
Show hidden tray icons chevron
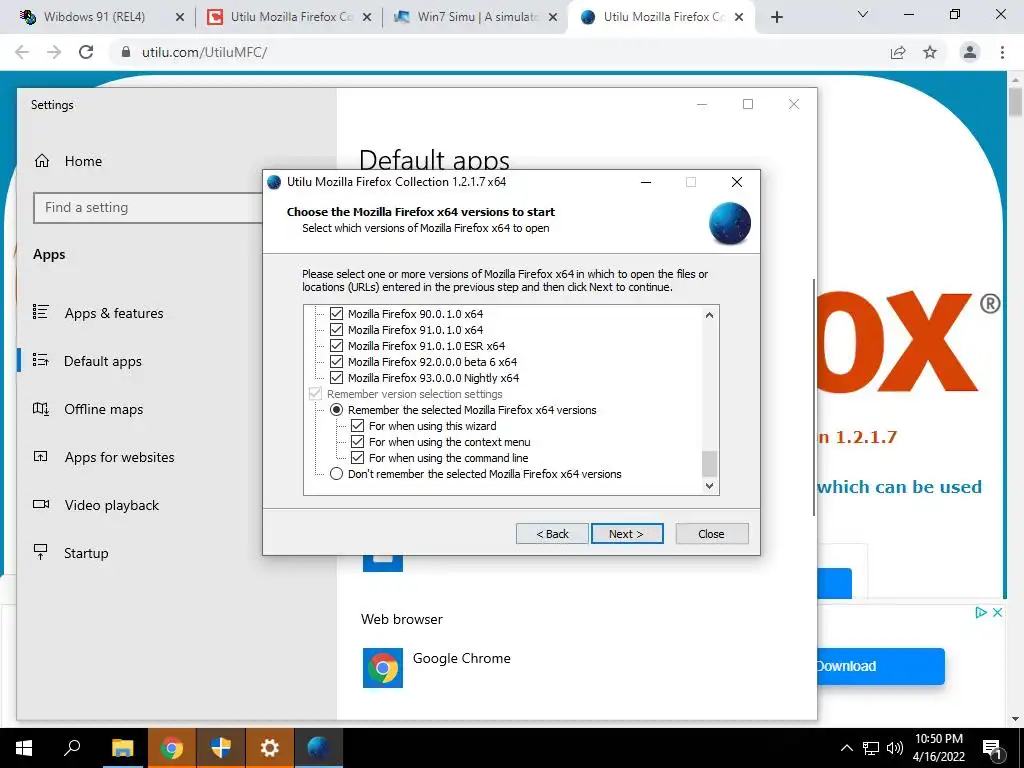tap(846, 748)
